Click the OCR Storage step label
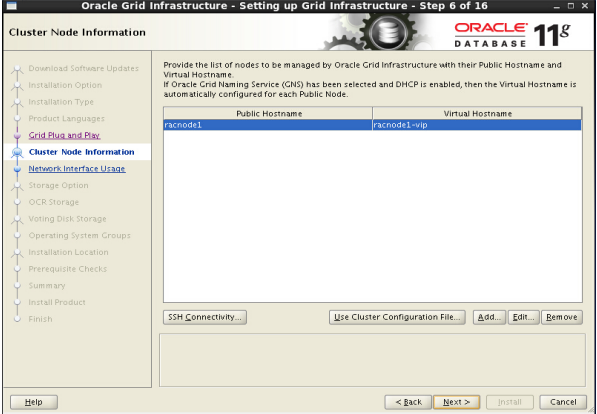Viewport: 597px width, 414px height. coord(54,202)
